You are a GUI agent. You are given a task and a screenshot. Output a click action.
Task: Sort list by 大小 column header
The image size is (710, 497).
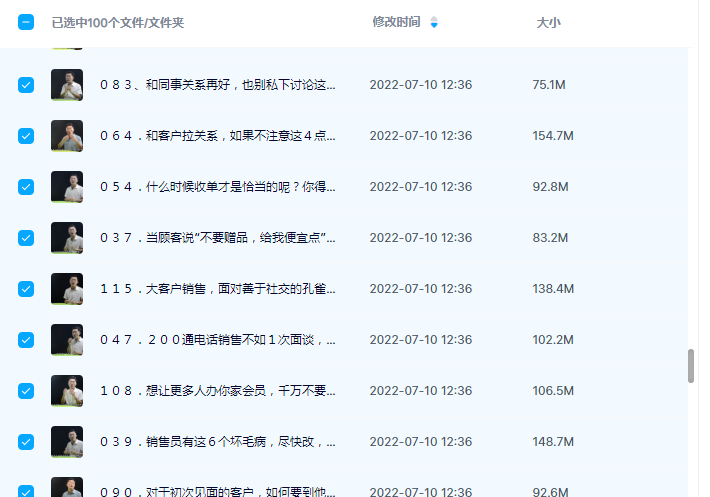548,22
